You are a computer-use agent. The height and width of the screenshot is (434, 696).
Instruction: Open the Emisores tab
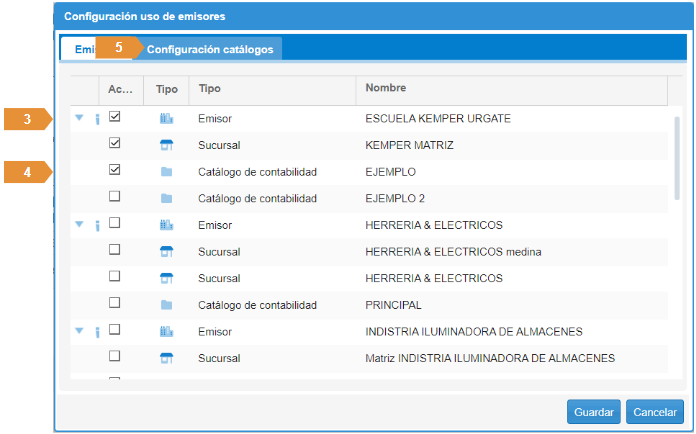coord(82,49)
